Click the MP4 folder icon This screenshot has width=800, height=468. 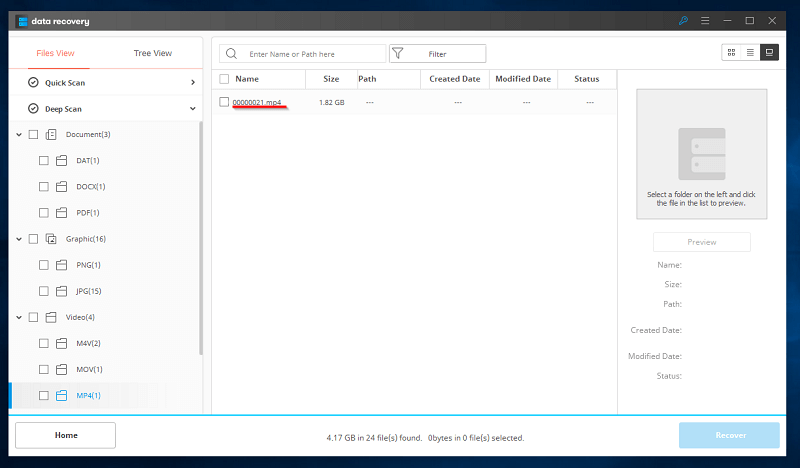coord(61,396)
